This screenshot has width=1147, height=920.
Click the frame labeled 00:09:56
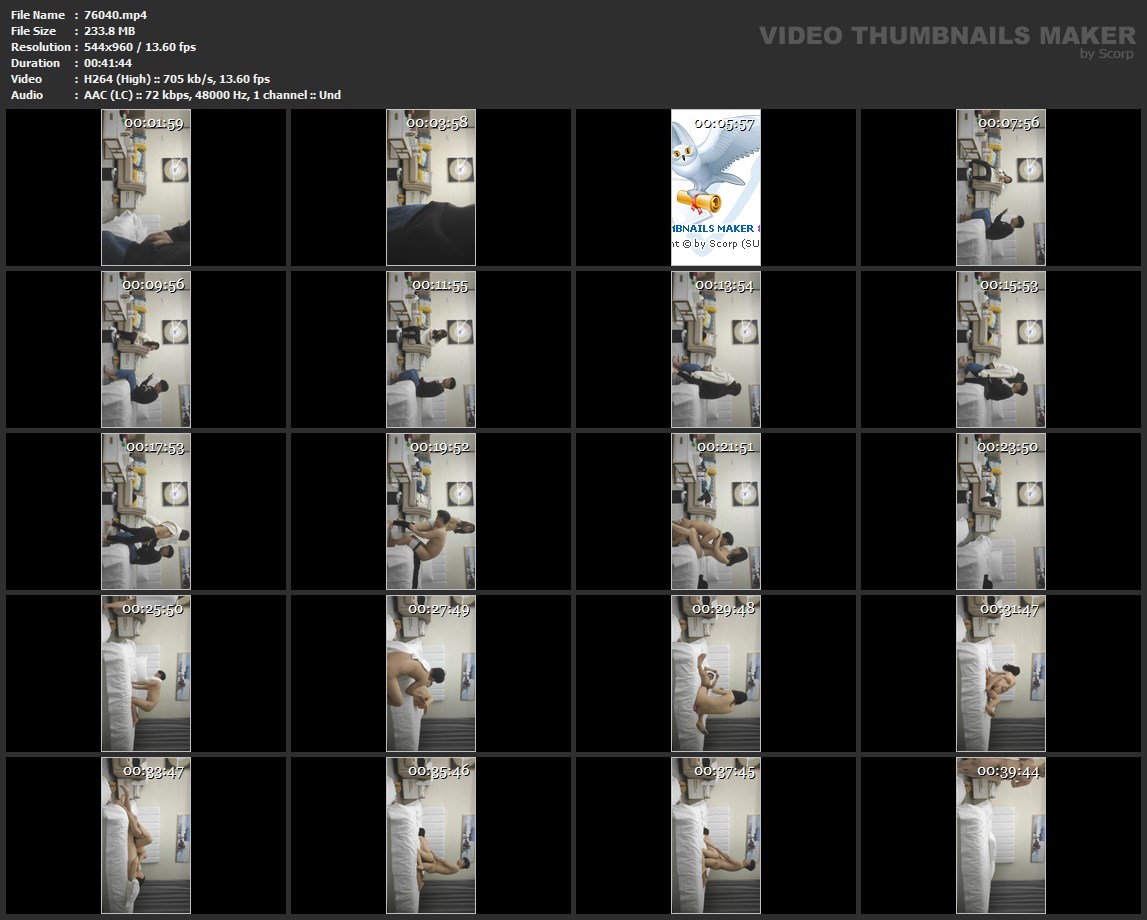pyautogui.click(x=146, y=349)
